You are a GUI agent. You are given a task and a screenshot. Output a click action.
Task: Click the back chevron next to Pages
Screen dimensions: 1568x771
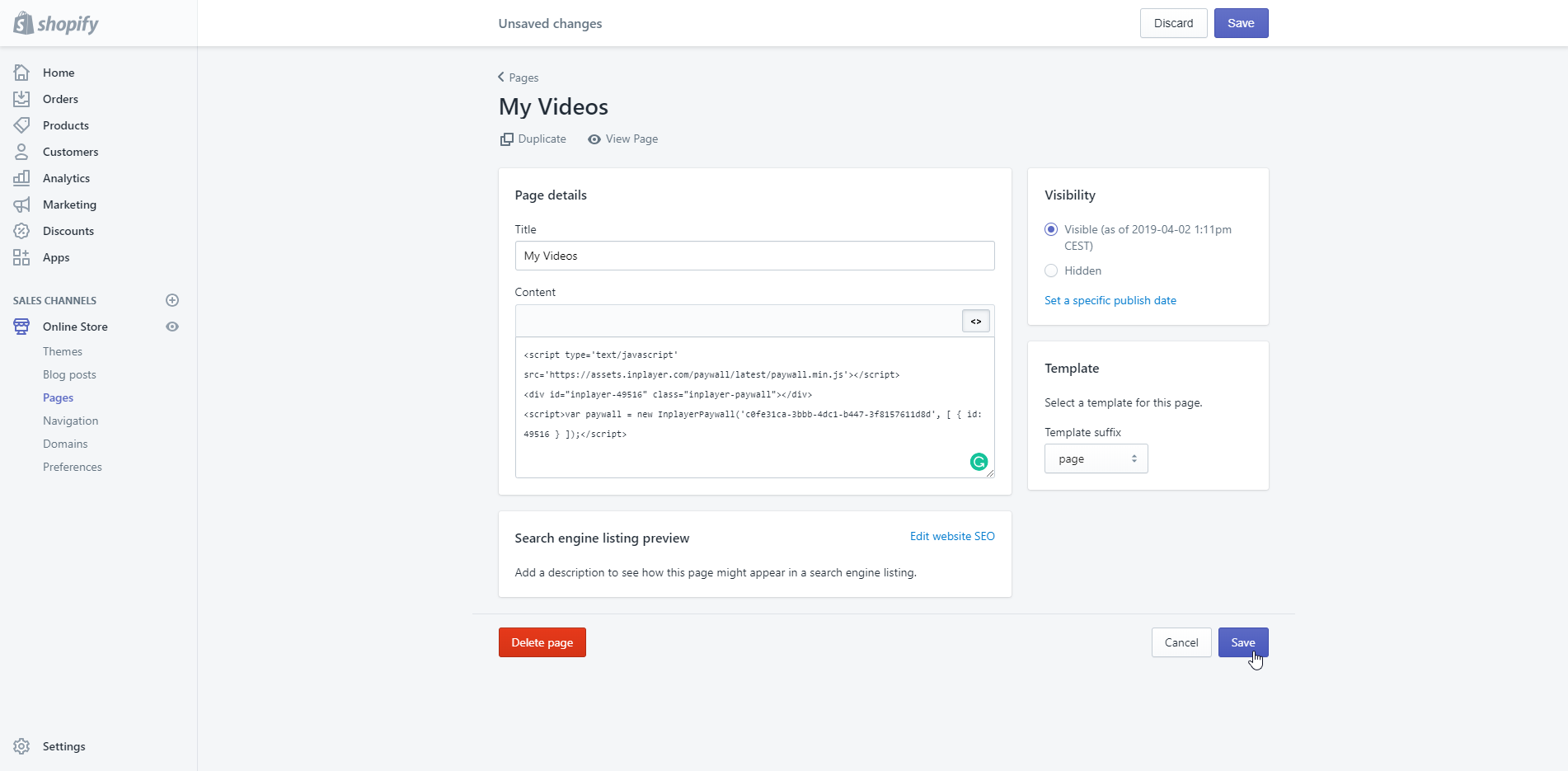(500, 77)
